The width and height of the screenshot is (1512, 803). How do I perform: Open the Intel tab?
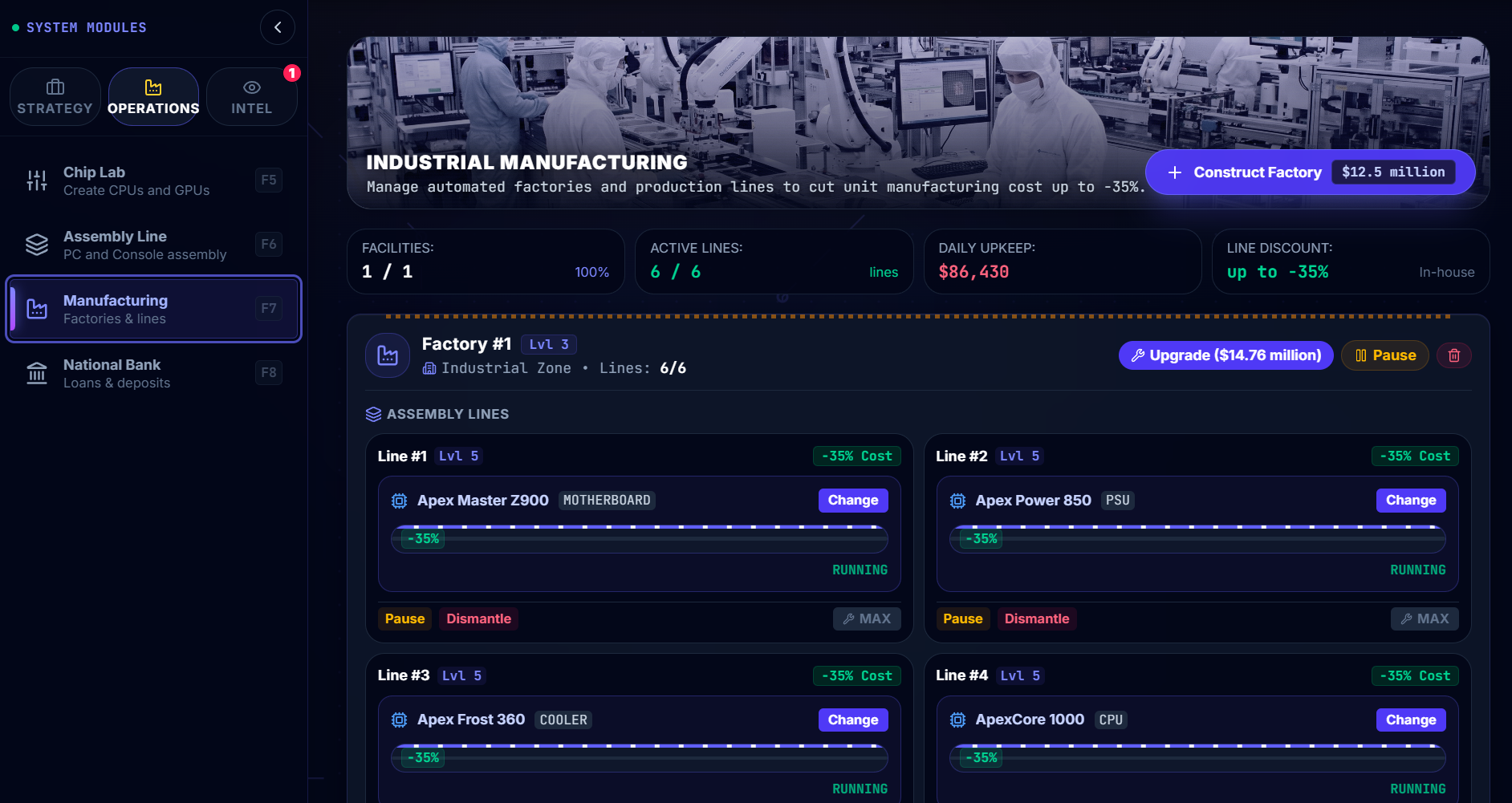(251, 97)
